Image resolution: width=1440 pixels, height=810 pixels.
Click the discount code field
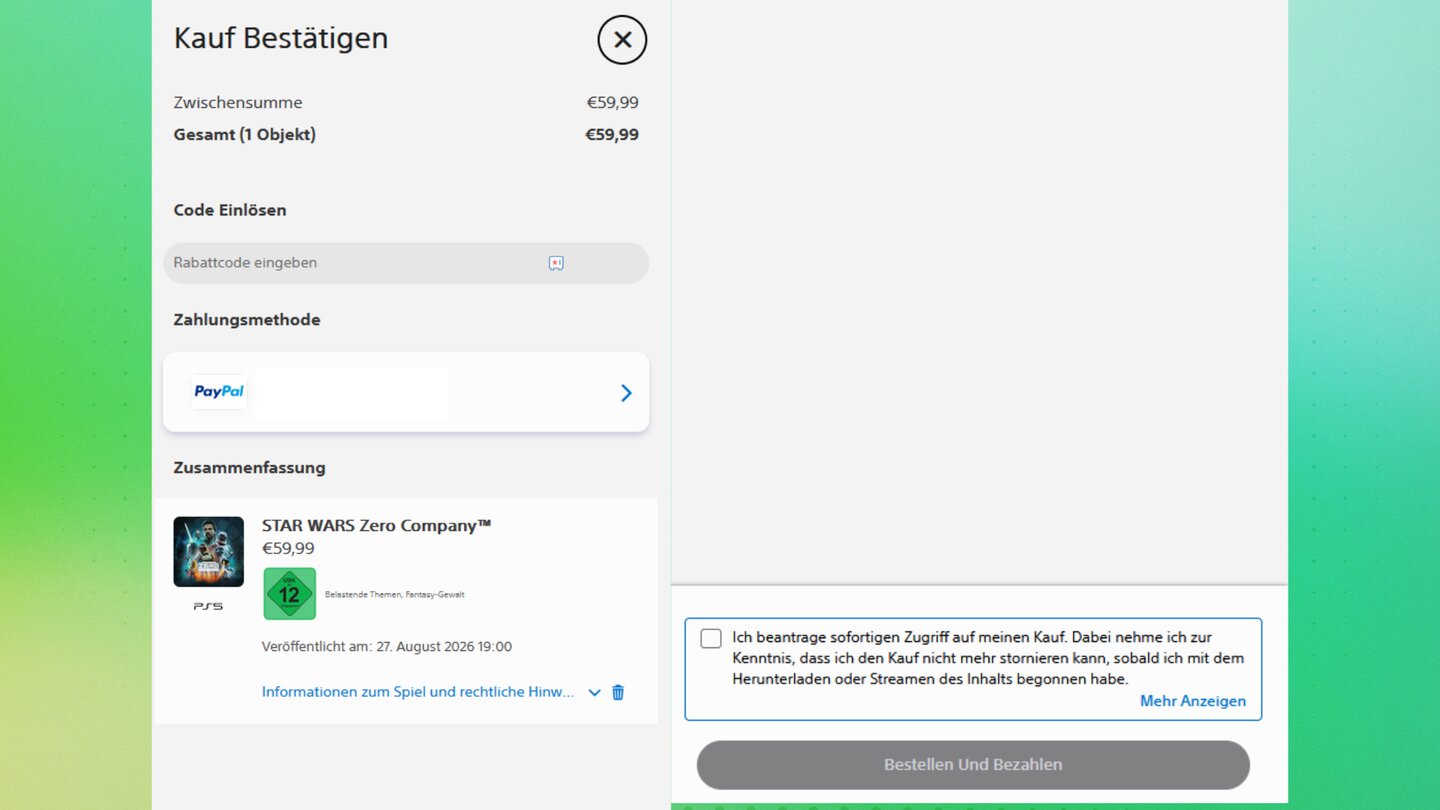406,263
